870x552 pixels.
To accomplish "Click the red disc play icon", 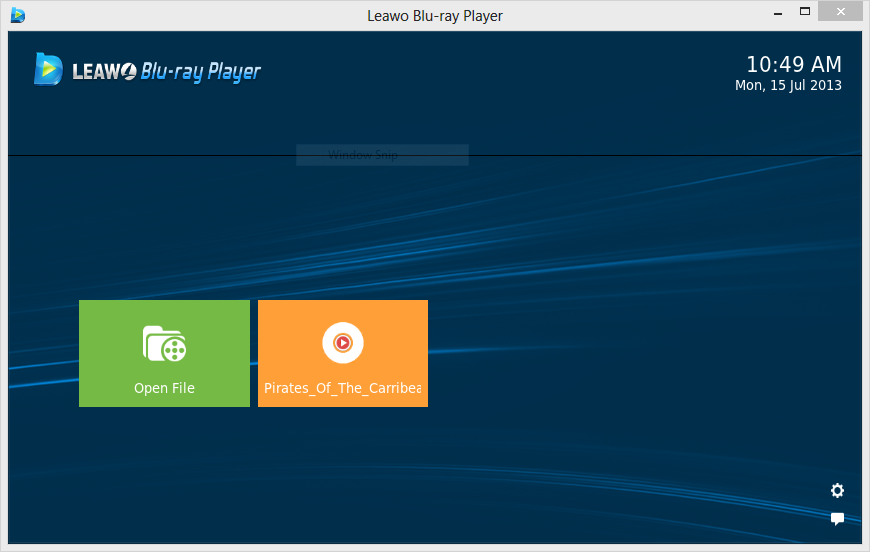I will click(x=343, y=343).
